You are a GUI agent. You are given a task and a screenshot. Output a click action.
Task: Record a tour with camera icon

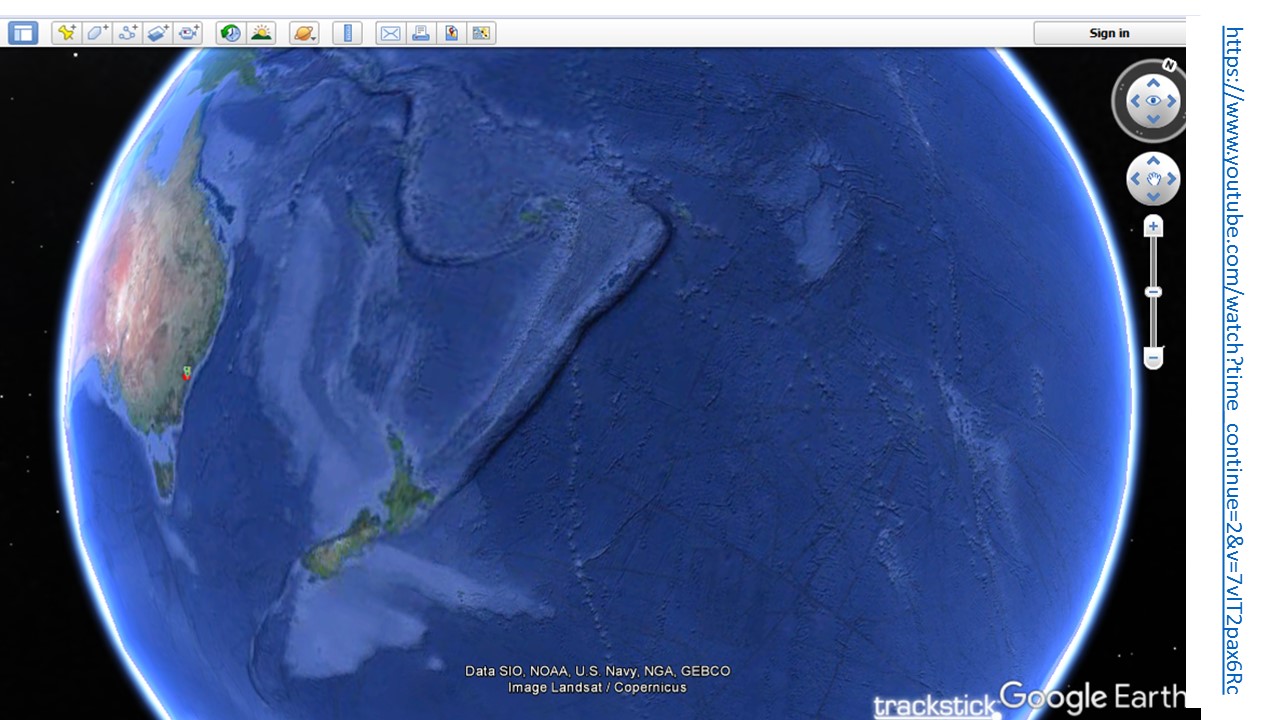tap(189, 33)
